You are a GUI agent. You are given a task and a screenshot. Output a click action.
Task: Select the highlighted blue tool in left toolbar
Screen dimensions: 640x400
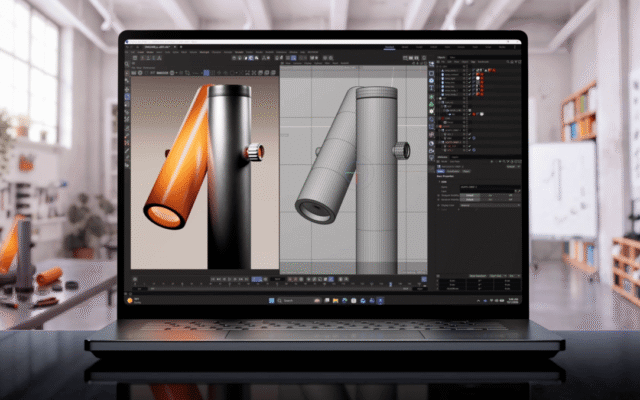click(x=127, y=97)
